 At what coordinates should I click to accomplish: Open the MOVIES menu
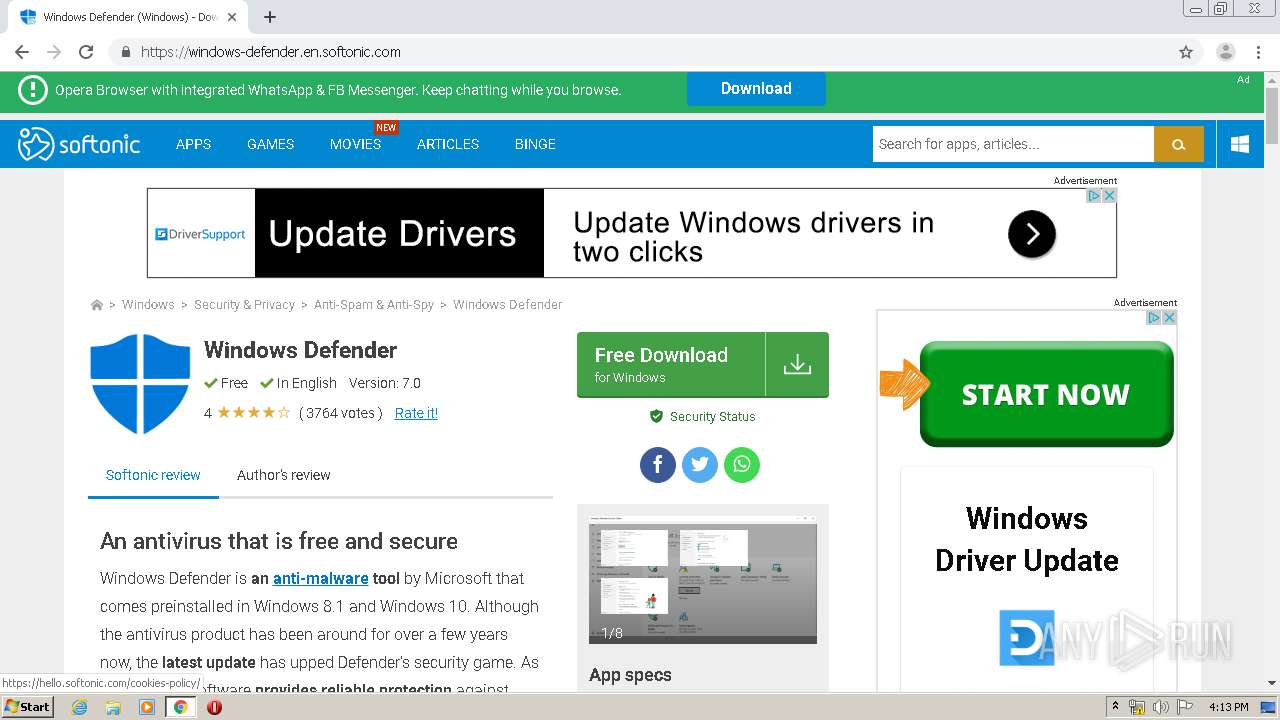[355, 144]
